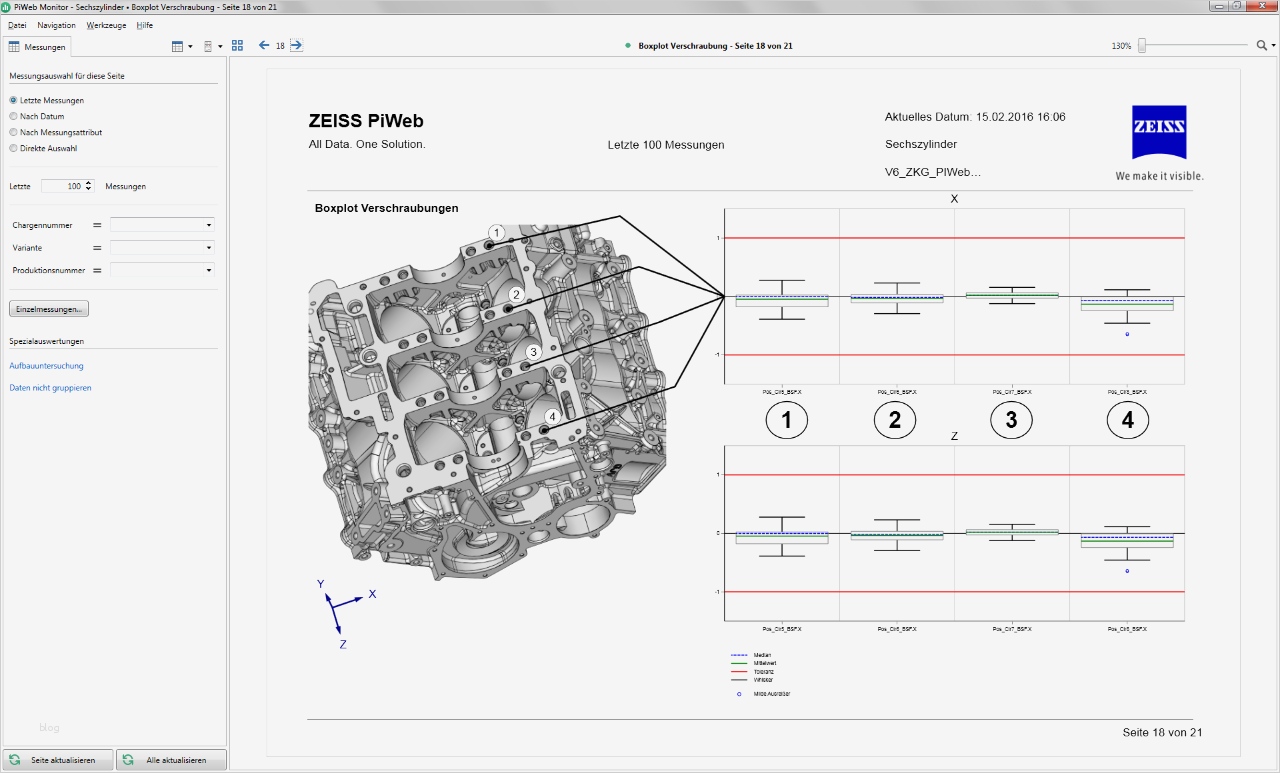Click the large circled number 4 below the X chart
This screenshot has width=1280, height=773.
[x=1128, y=421]
